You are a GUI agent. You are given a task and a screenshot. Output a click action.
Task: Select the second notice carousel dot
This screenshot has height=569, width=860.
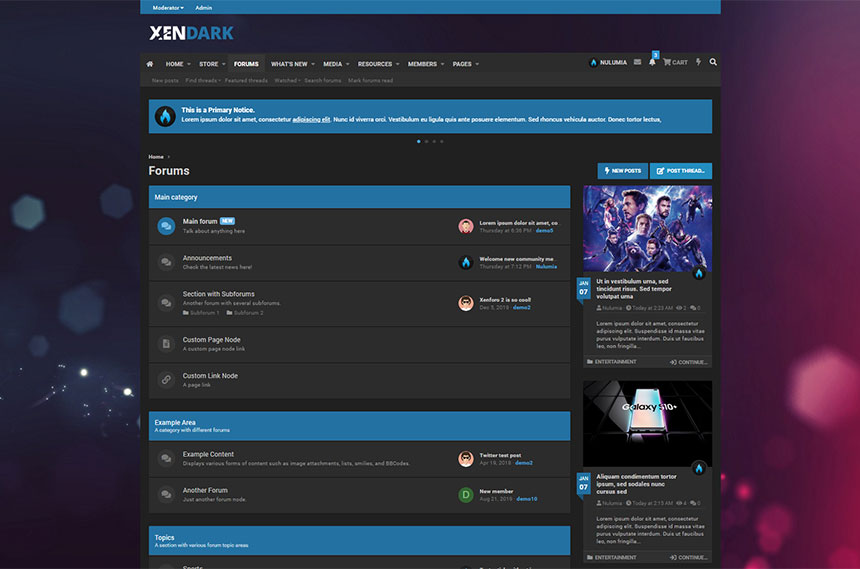[x=426, y=141]
